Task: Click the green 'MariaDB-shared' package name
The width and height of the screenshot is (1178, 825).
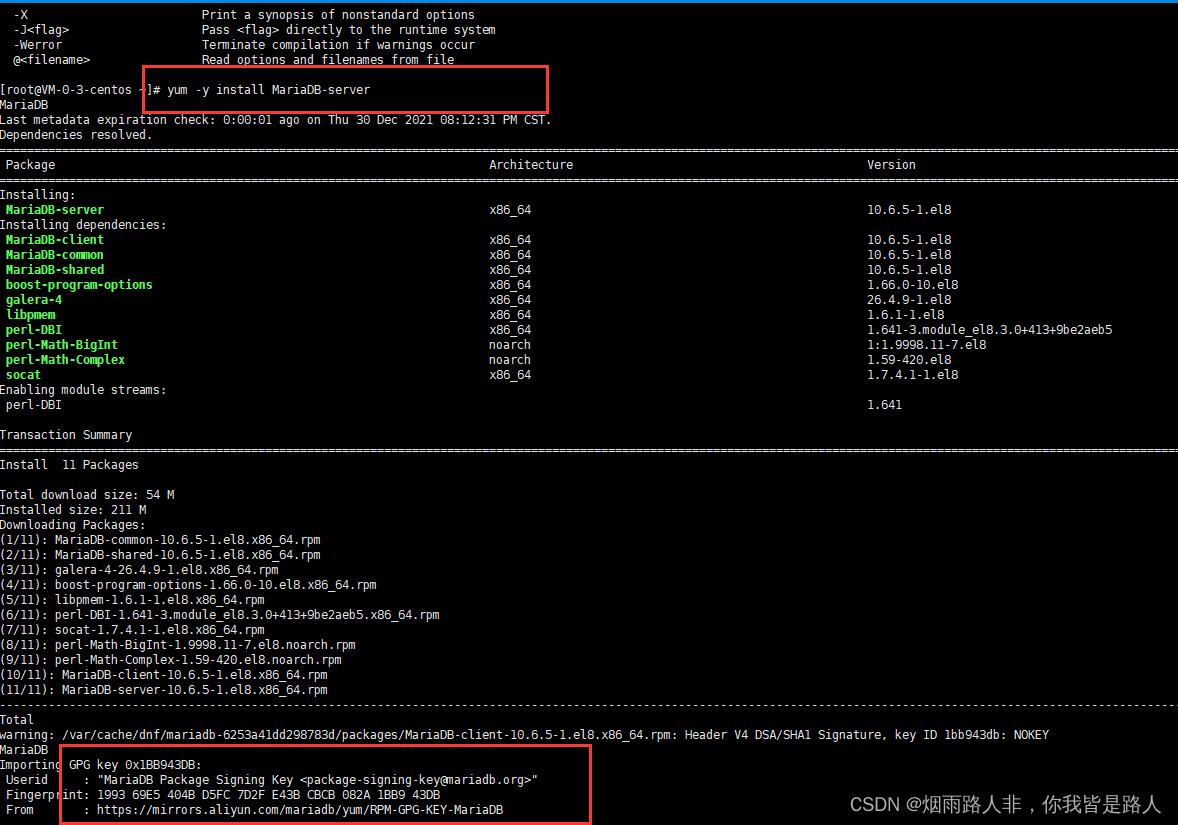Action: [x=55, y=270]
